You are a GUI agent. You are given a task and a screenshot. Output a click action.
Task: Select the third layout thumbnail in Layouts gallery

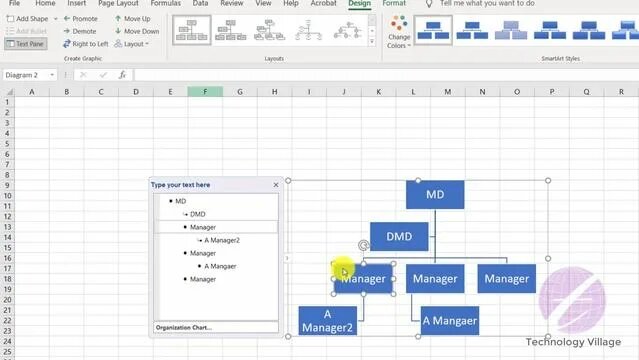click(269, 30)
